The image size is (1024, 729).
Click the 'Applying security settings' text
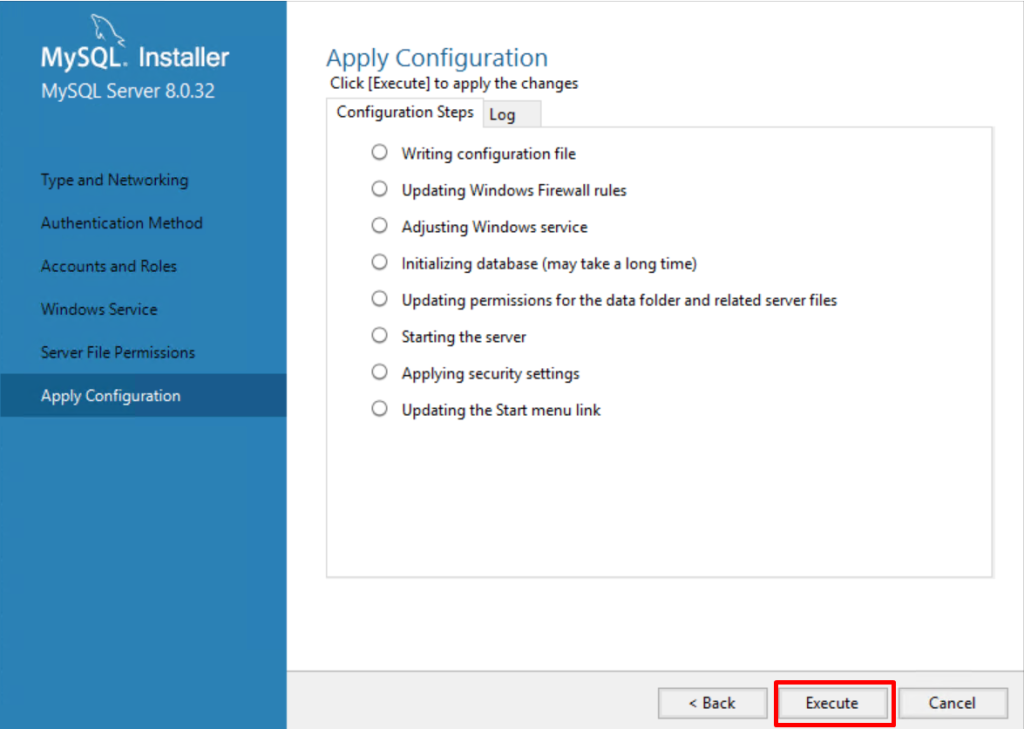coord(490,373)
